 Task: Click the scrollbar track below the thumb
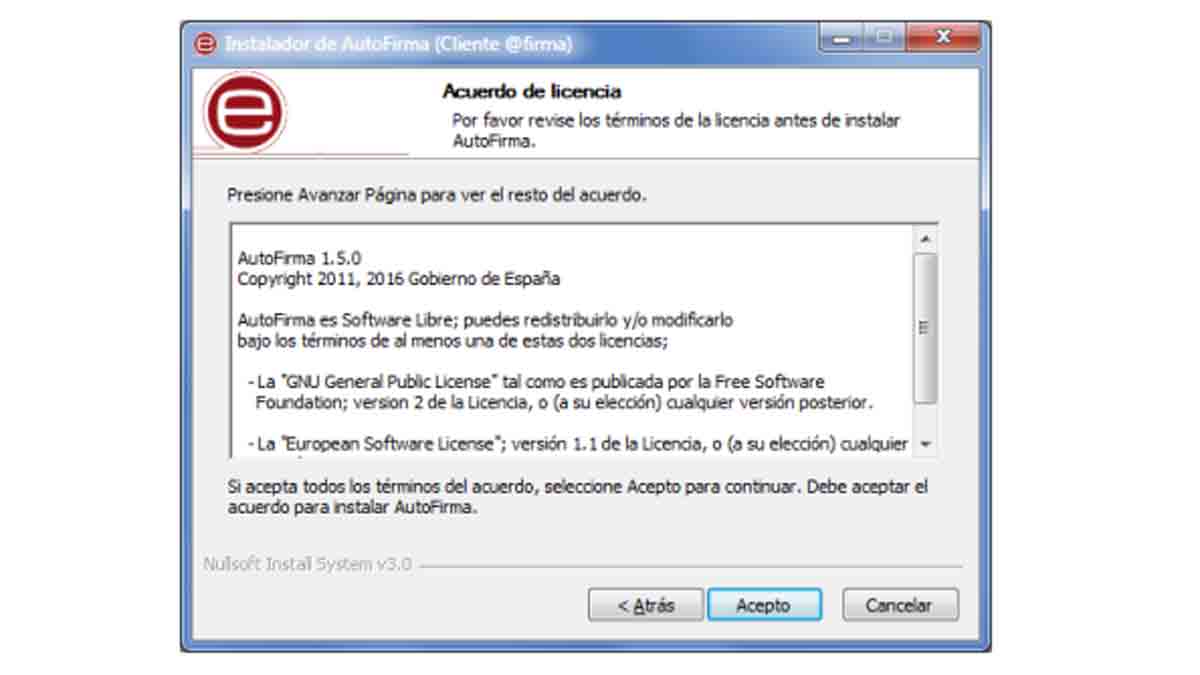925,417
